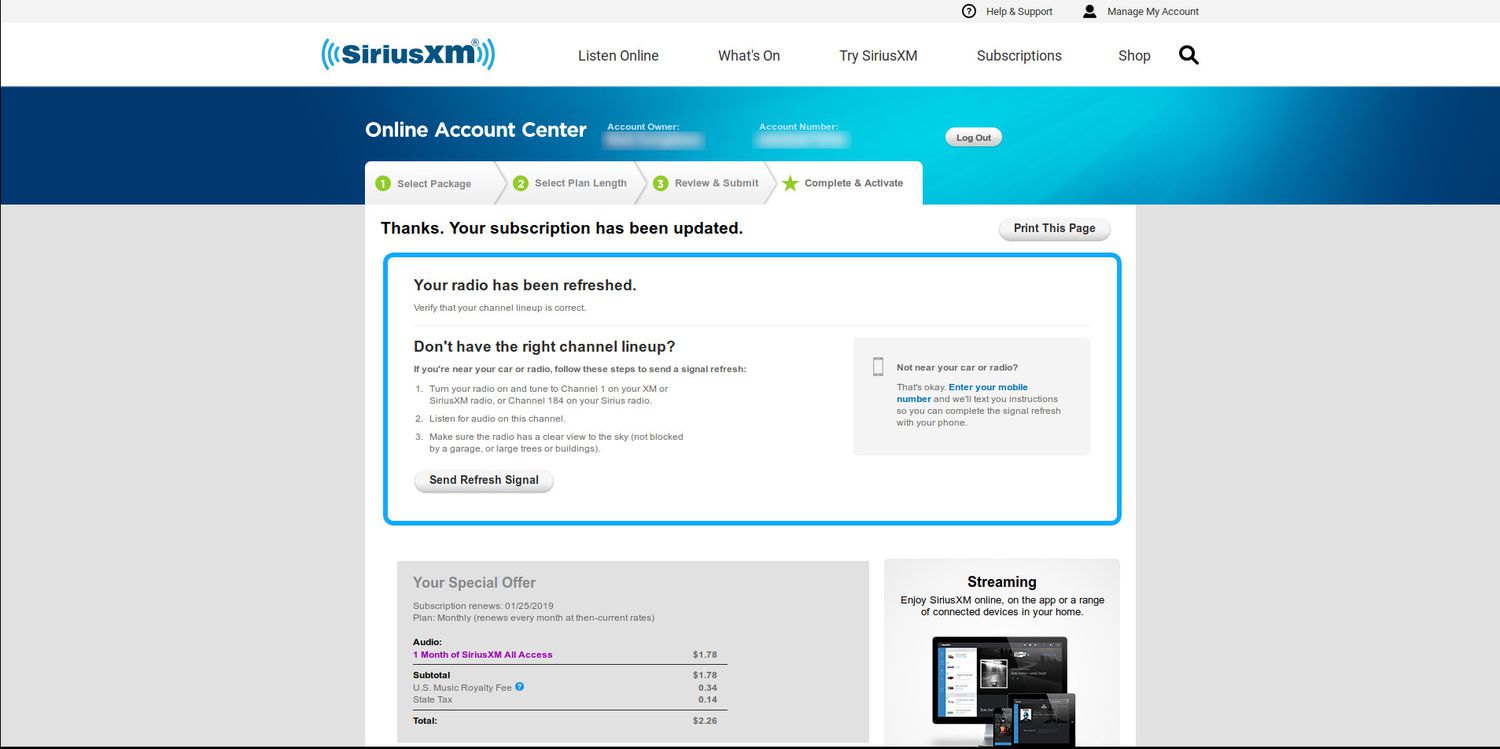Click the Manage My Account person icon

pos(1090,11)
